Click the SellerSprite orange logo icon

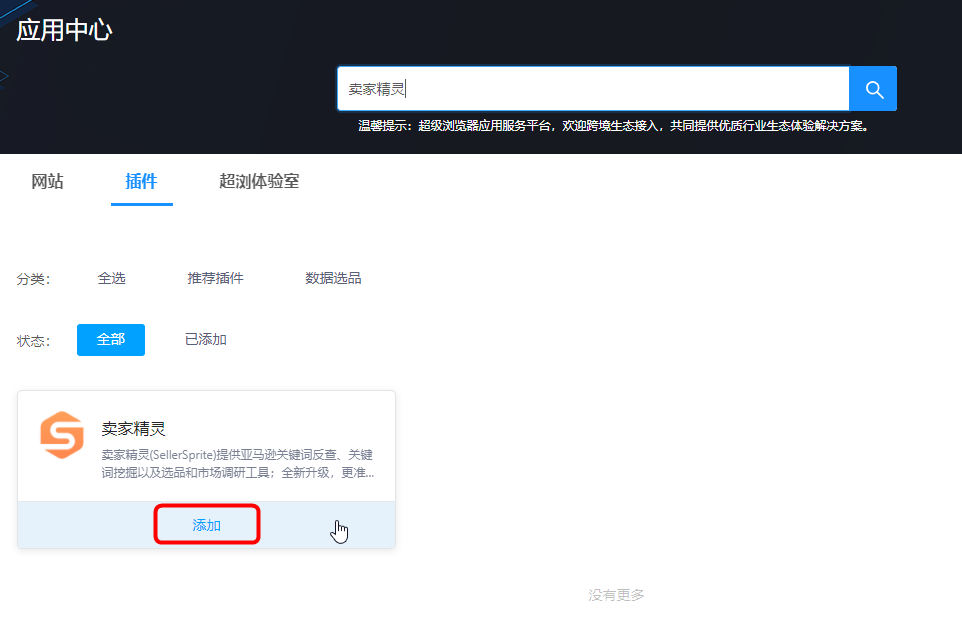[61, 435]
